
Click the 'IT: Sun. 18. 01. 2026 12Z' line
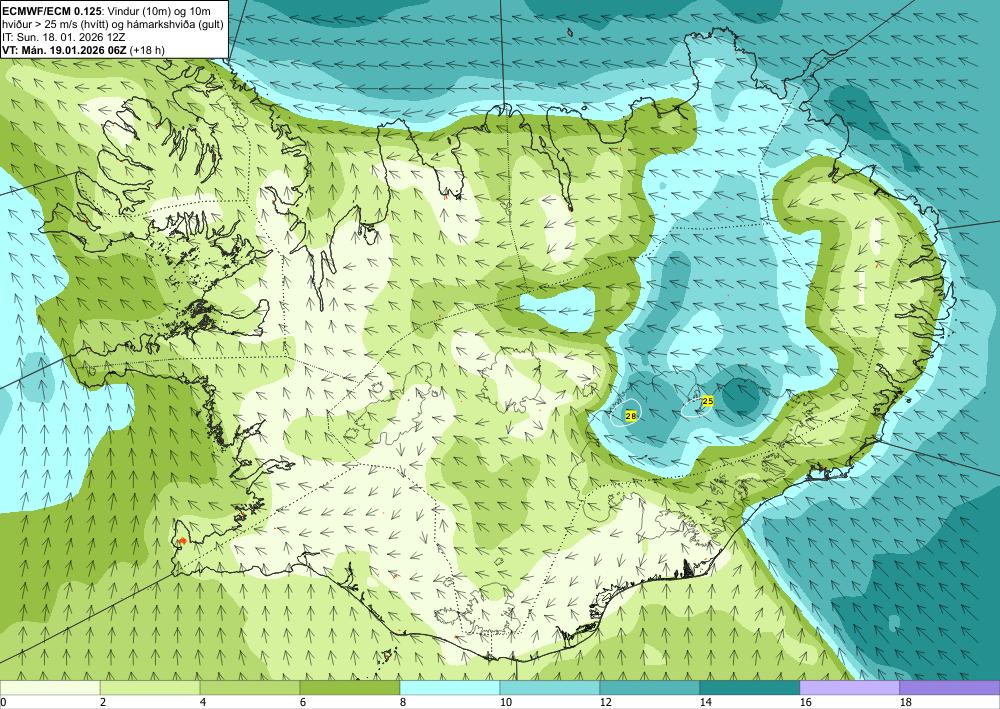[x=64, y=36]
